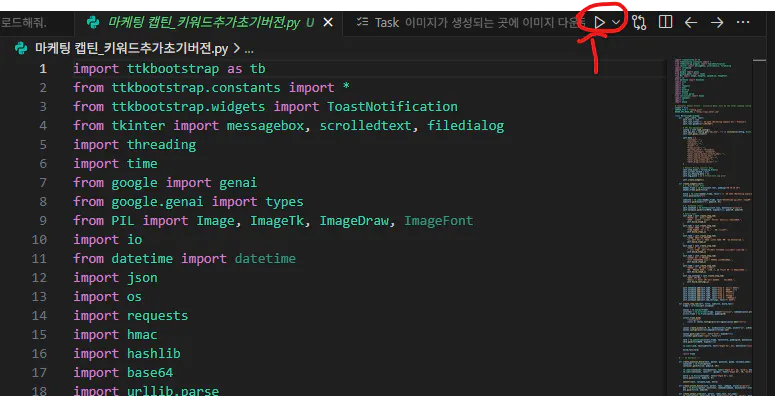Viewport: 775px width, 396px height.
Task: Expand the breadcrumb ellipsis after file name
Action: tap(249, 49)
